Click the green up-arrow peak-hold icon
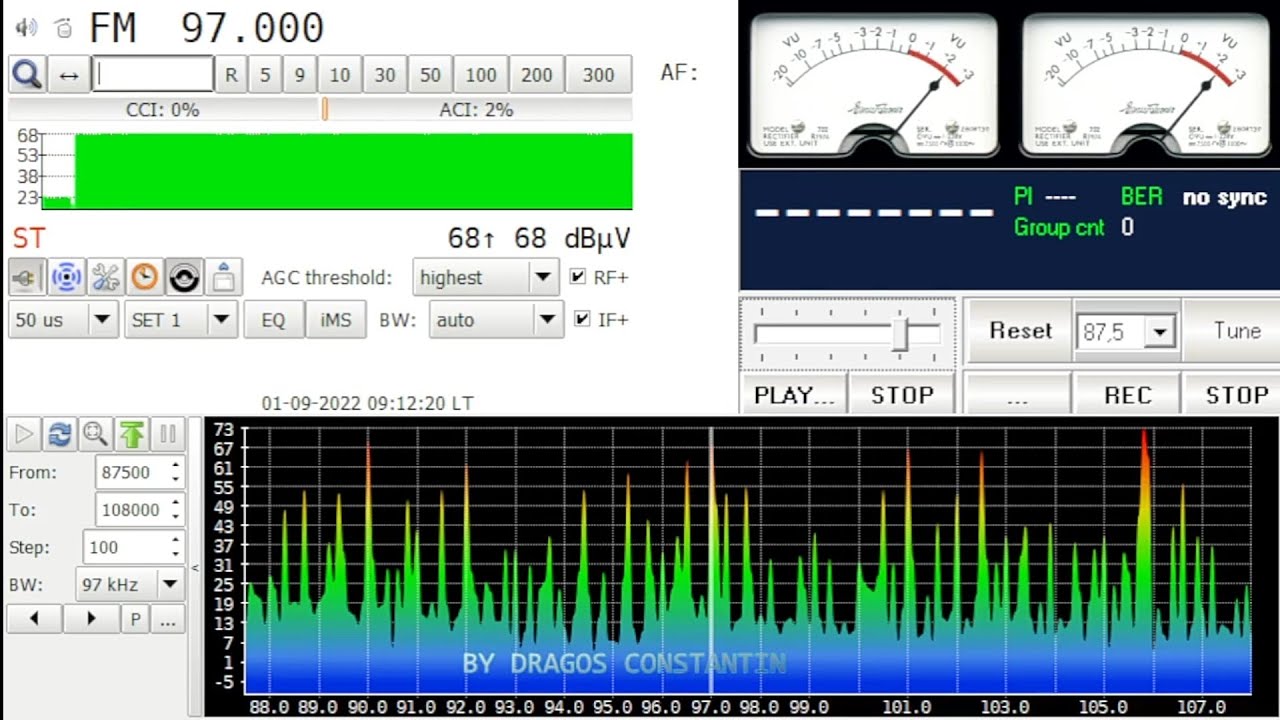Screen dimensions: 1280x720 click(x=132, y=434)
